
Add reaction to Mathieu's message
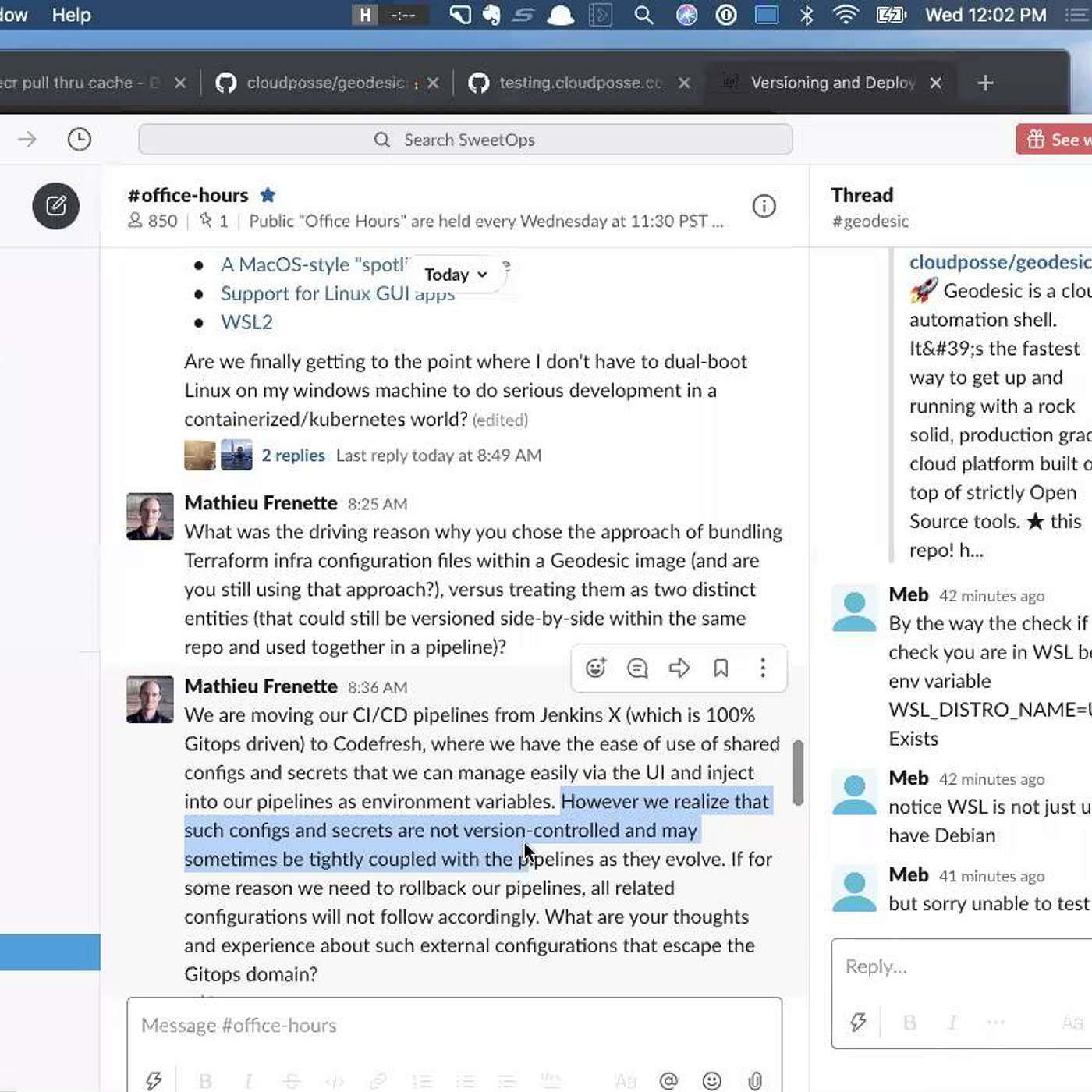coord(596,668)
